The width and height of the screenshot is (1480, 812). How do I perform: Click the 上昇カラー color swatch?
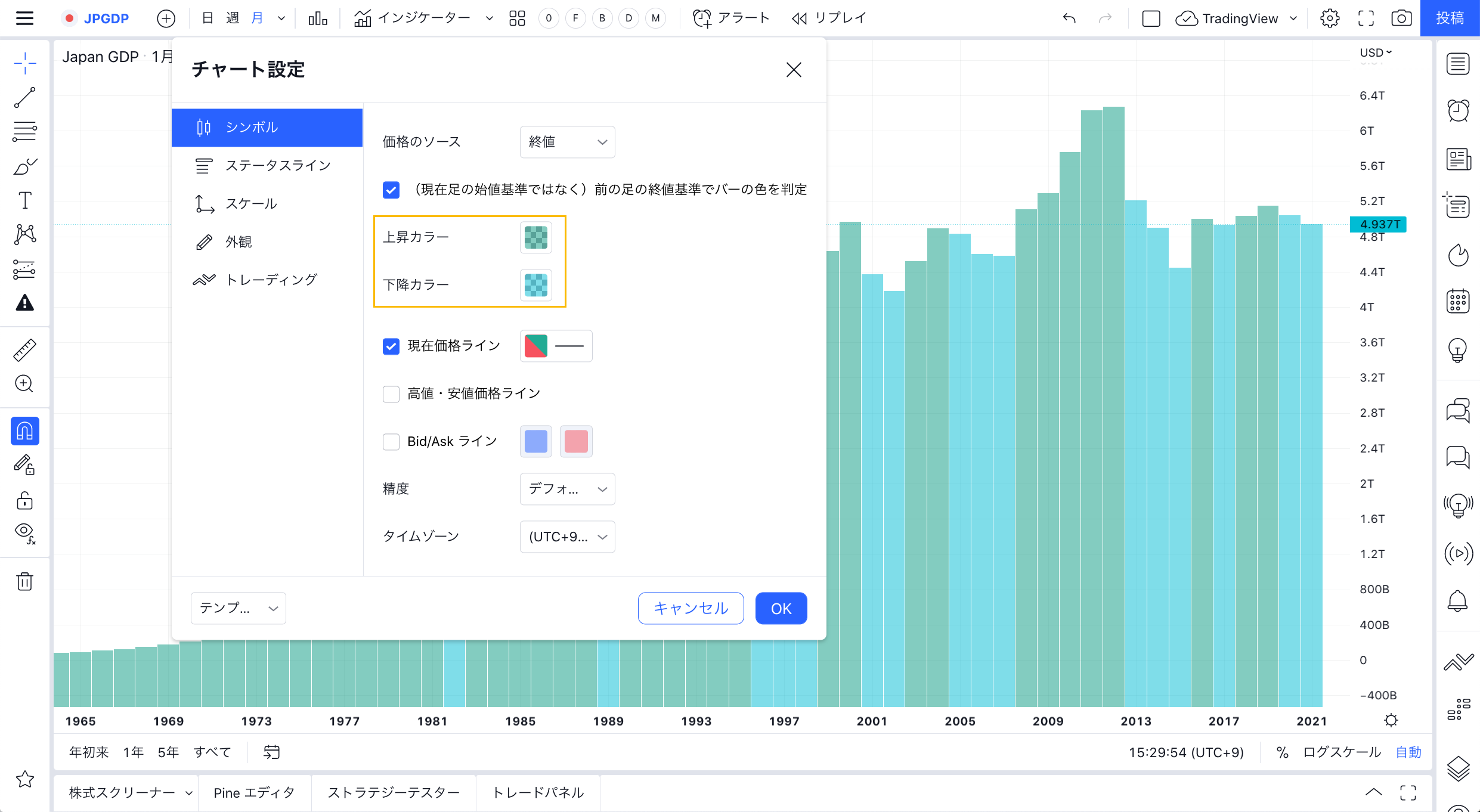(x=535, y=237)
